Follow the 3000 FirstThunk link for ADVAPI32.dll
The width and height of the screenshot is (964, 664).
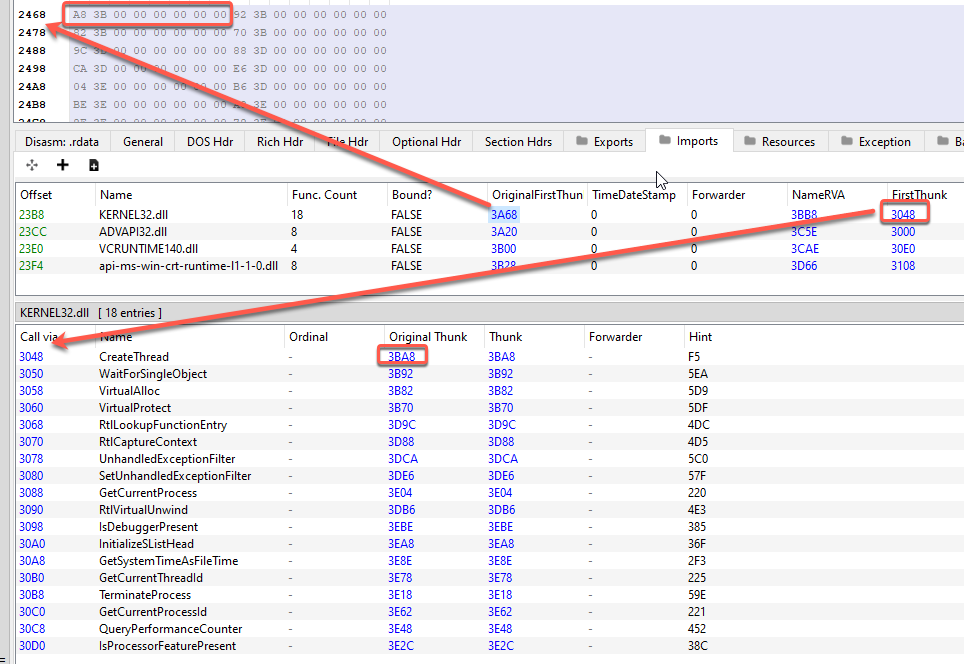click(903, 231)
